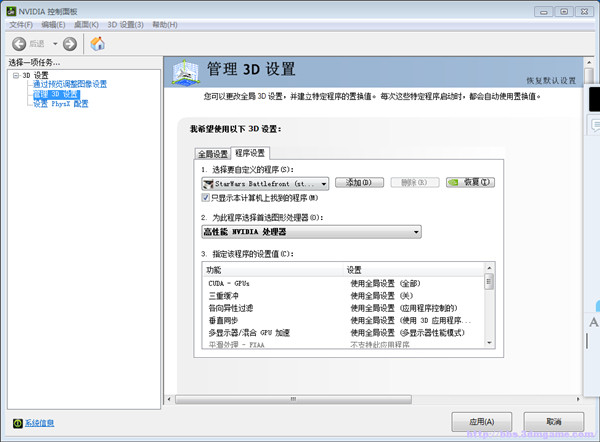Click 恢复默认设置 link
Screen dimensions: 600x442
tap(551, 81)
